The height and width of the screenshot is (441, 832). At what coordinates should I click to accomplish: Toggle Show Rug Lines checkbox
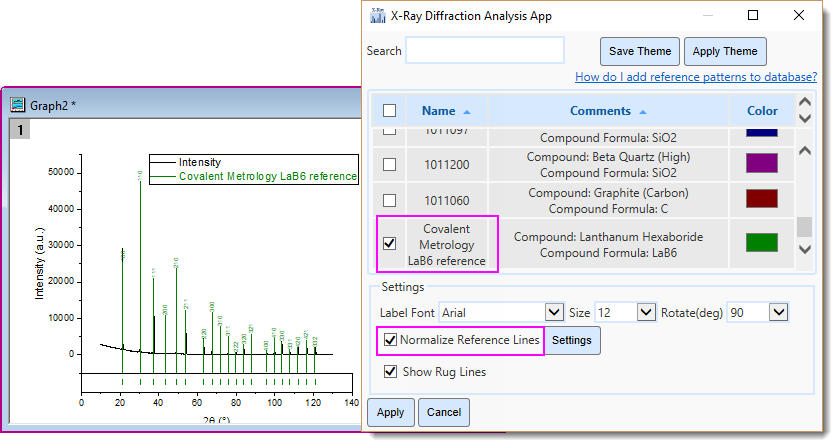coord(390,371)
